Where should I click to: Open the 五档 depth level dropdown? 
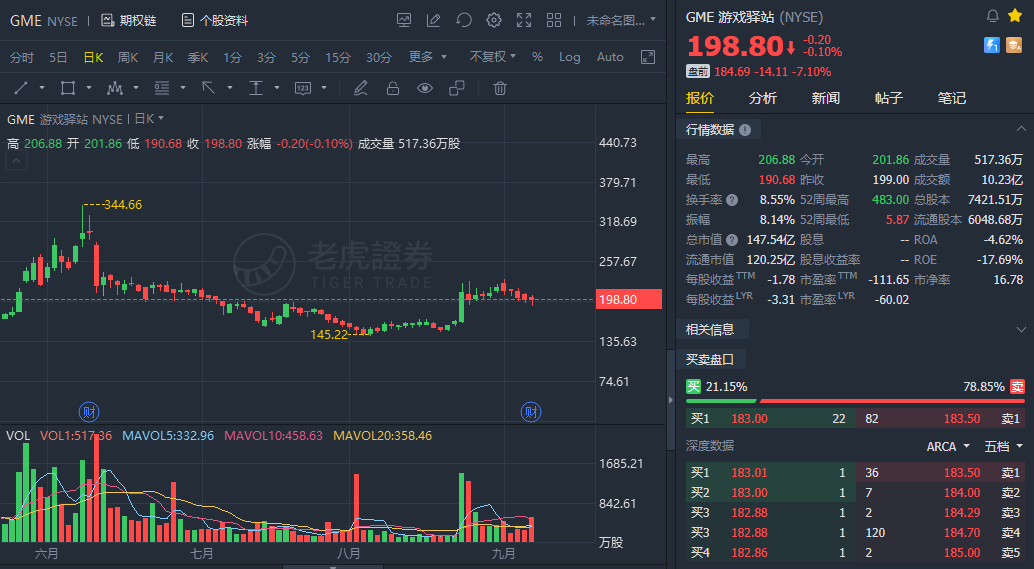[x=1004, y=446]
